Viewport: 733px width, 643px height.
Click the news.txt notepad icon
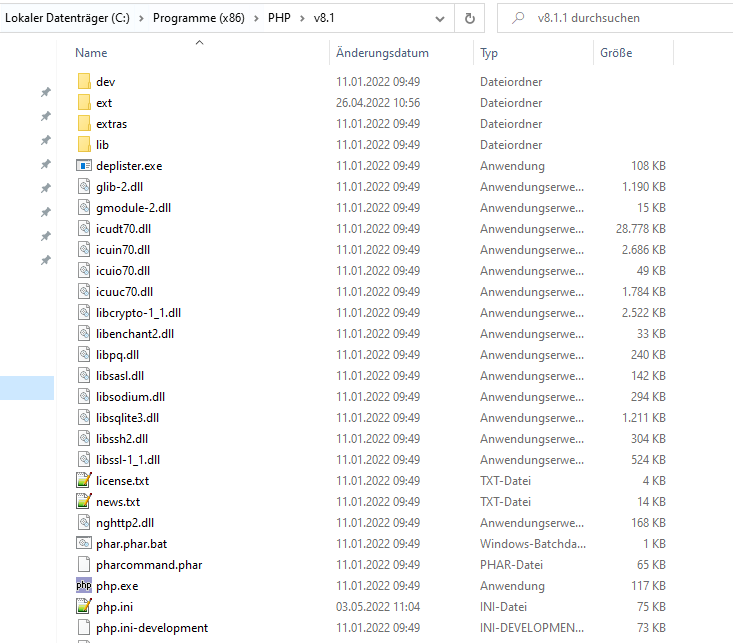pyautogui.click(x=84, y=501)
